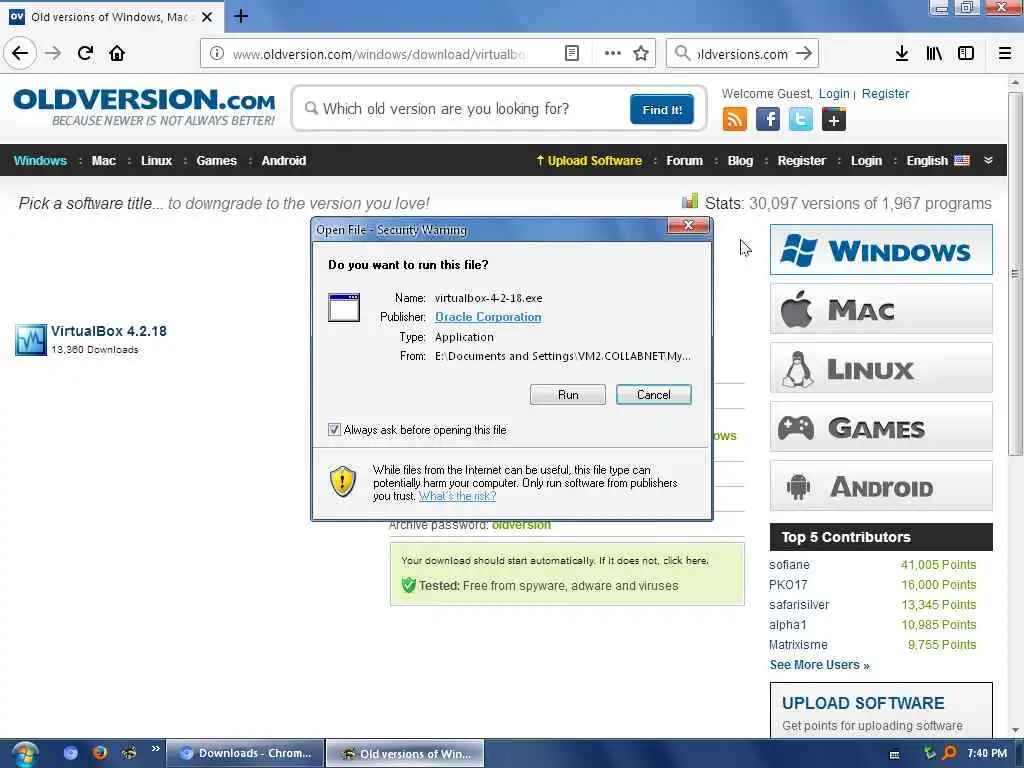Click the RSS feed icon
Image resolution: width=1024 pixels, height=768 pixels.
coord(735,120)
